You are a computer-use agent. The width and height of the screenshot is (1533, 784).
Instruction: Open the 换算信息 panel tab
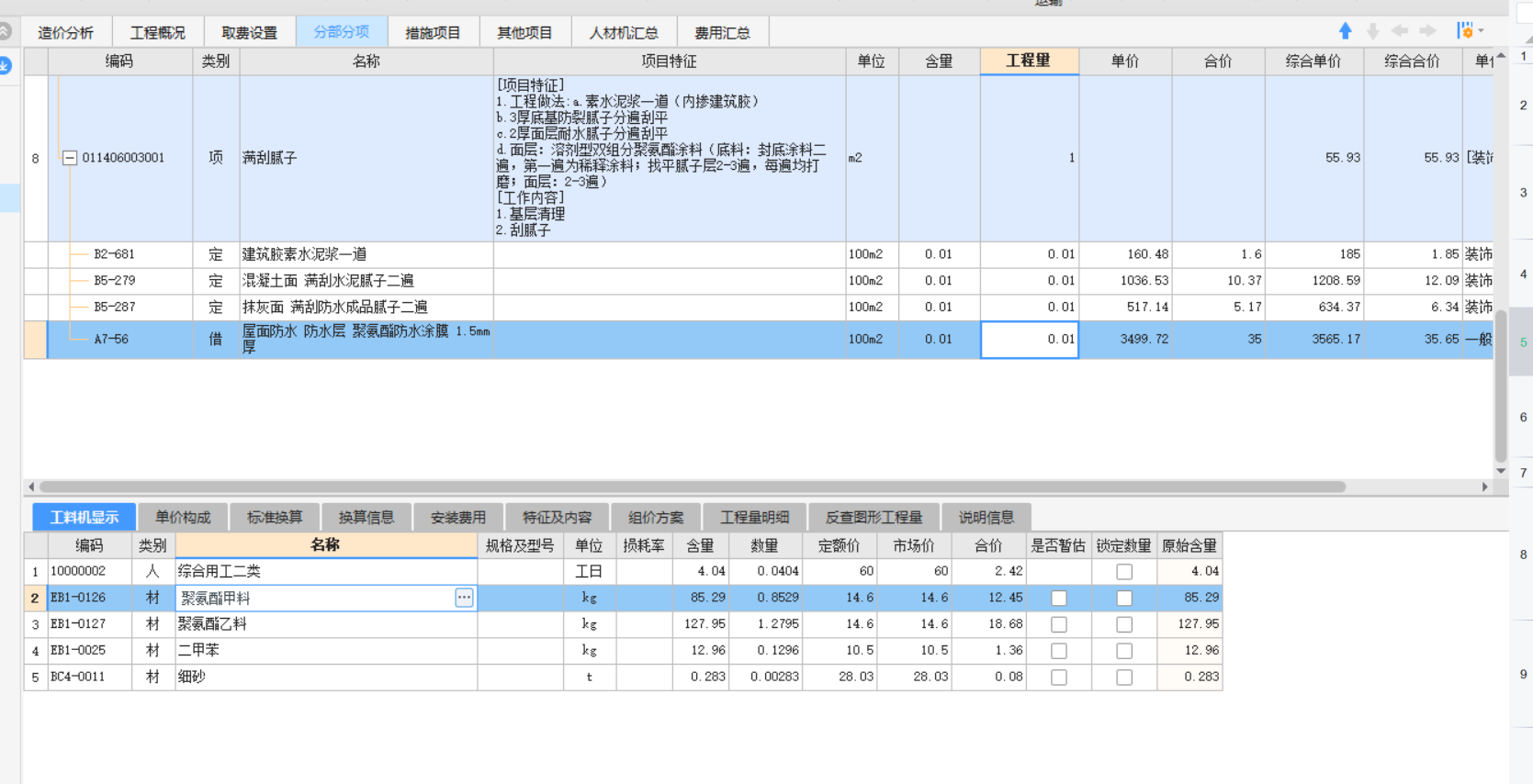[x=366, y=517]
